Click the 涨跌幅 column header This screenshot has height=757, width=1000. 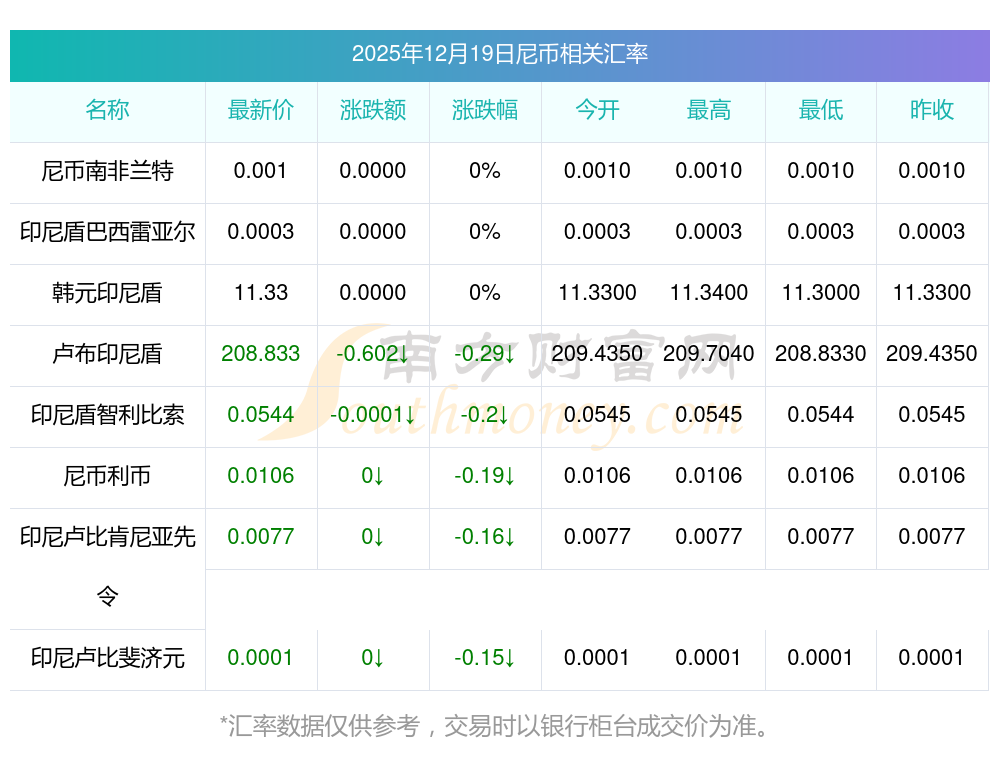pos(485,110)
